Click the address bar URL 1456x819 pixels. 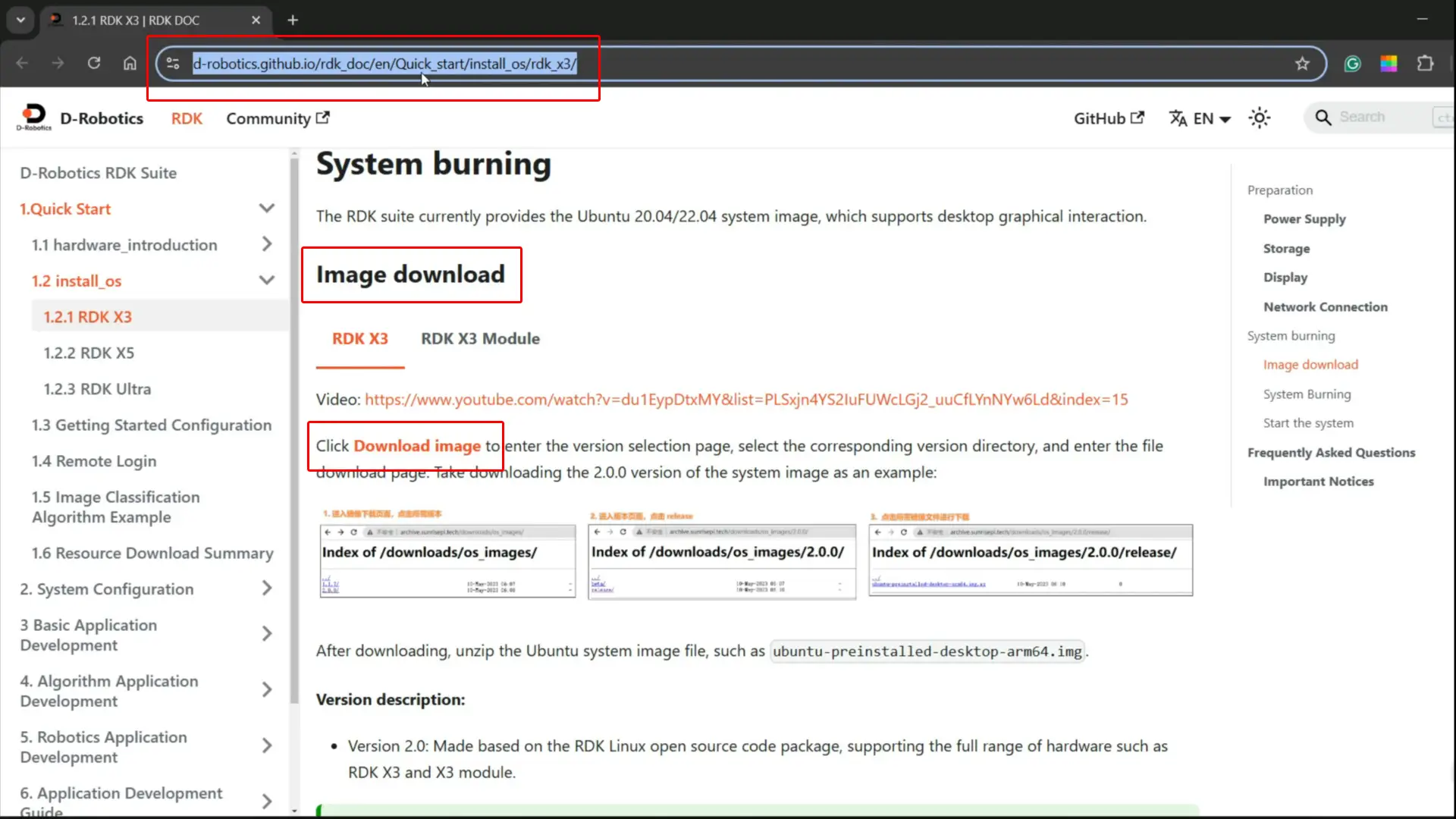point(384,64)
